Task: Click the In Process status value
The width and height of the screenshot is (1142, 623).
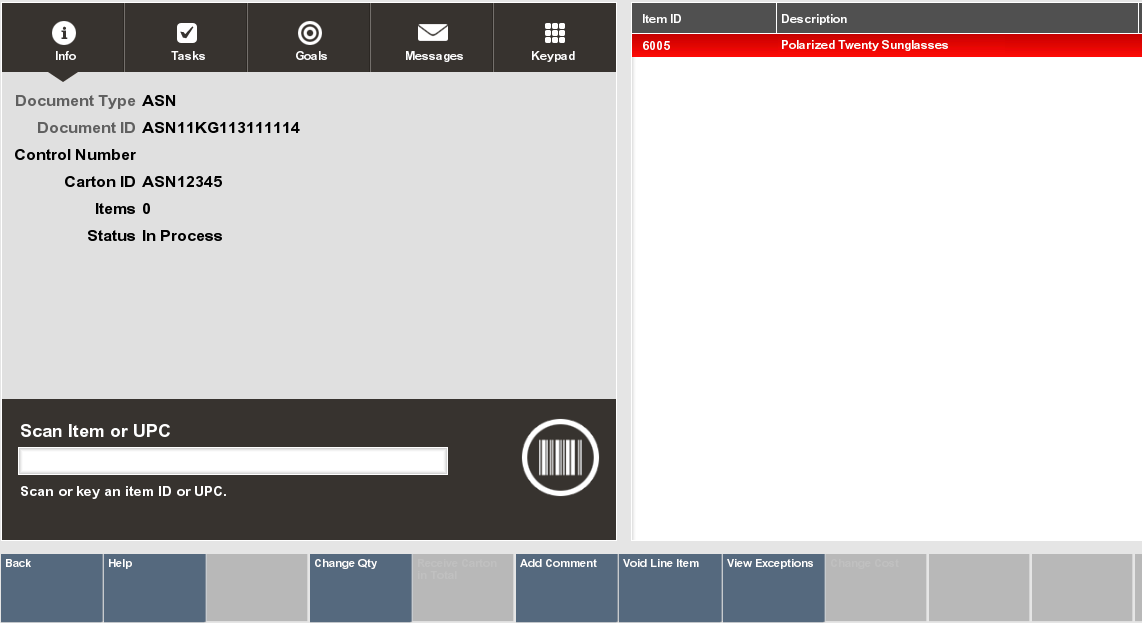Action: point(182,236)
